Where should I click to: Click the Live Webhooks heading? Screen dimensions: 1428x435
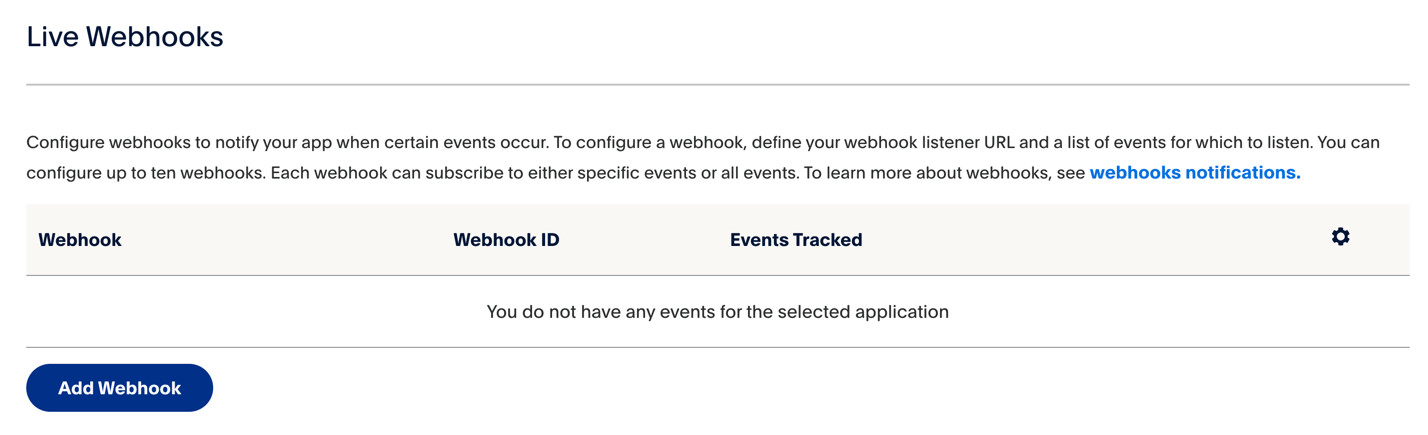pos(125,37)
